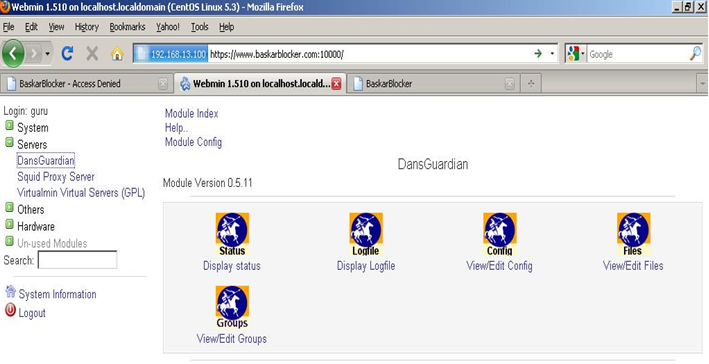The image size is (709, 364).
Task: Open Module Config
Action: point(193,142)
